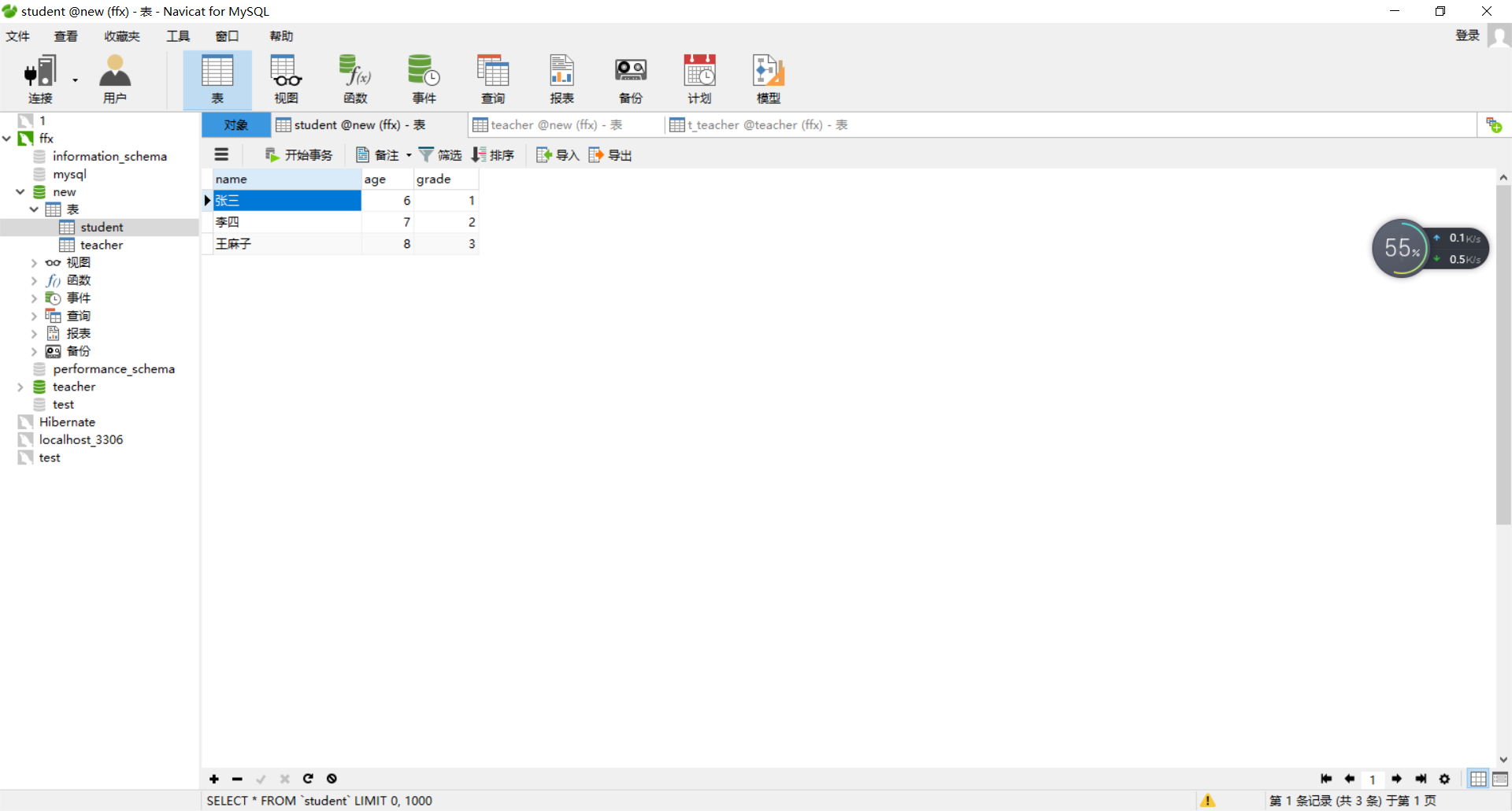
Task: Click the Export (导出) button
Action: pyautogui.click(x=610, y=155)
